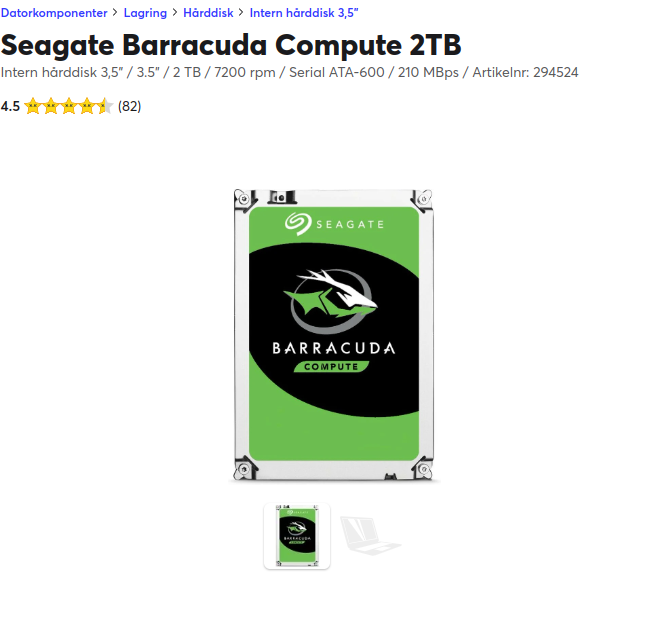Open the Datorkomponenter breadcrumb link
This screenshot has height=637, width=665.
pos(54,13)
